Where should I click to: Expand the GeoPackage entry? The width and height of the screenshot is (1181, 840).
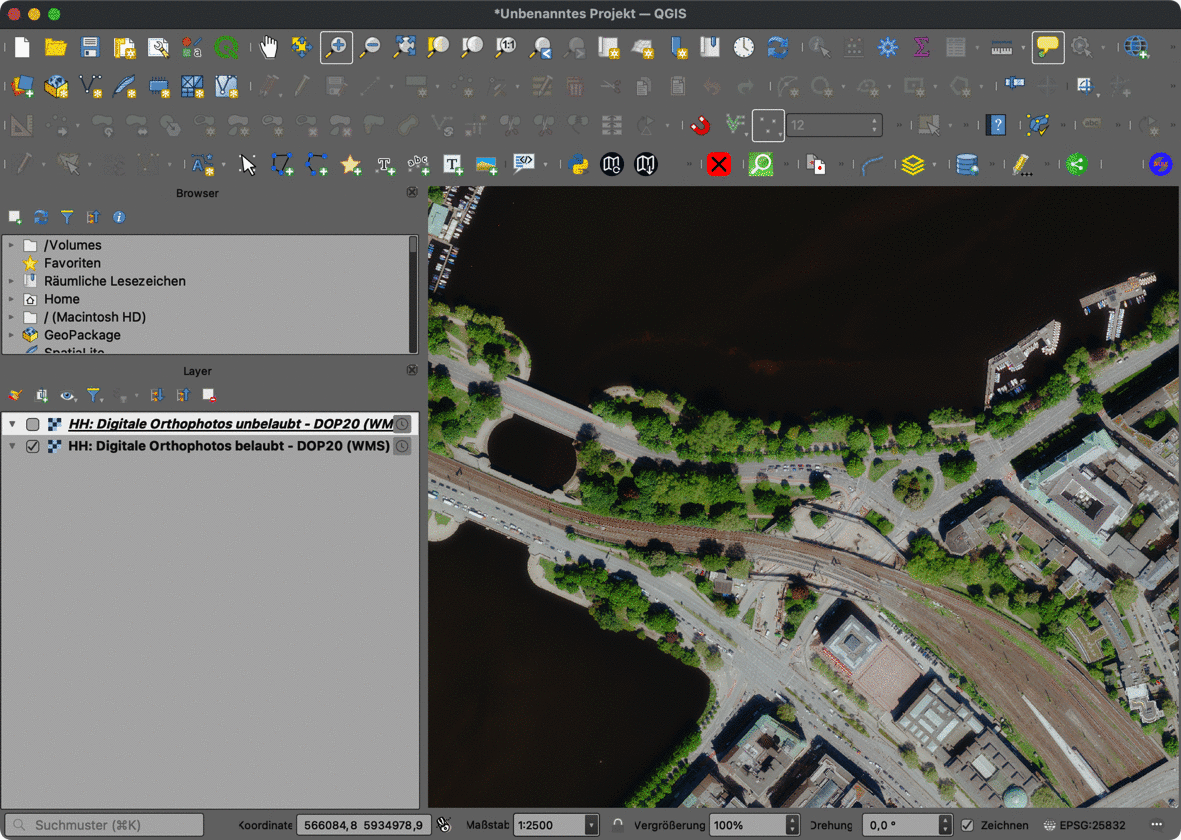click(11, 335)
